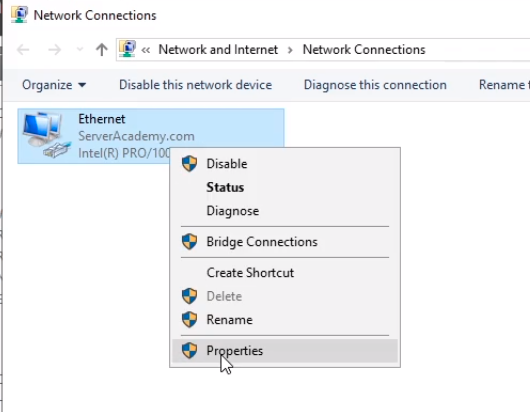The height and width of the screenshot is (412, 530).
Task: Click Diagnose this connection
Action: click(x=375, y=85)
